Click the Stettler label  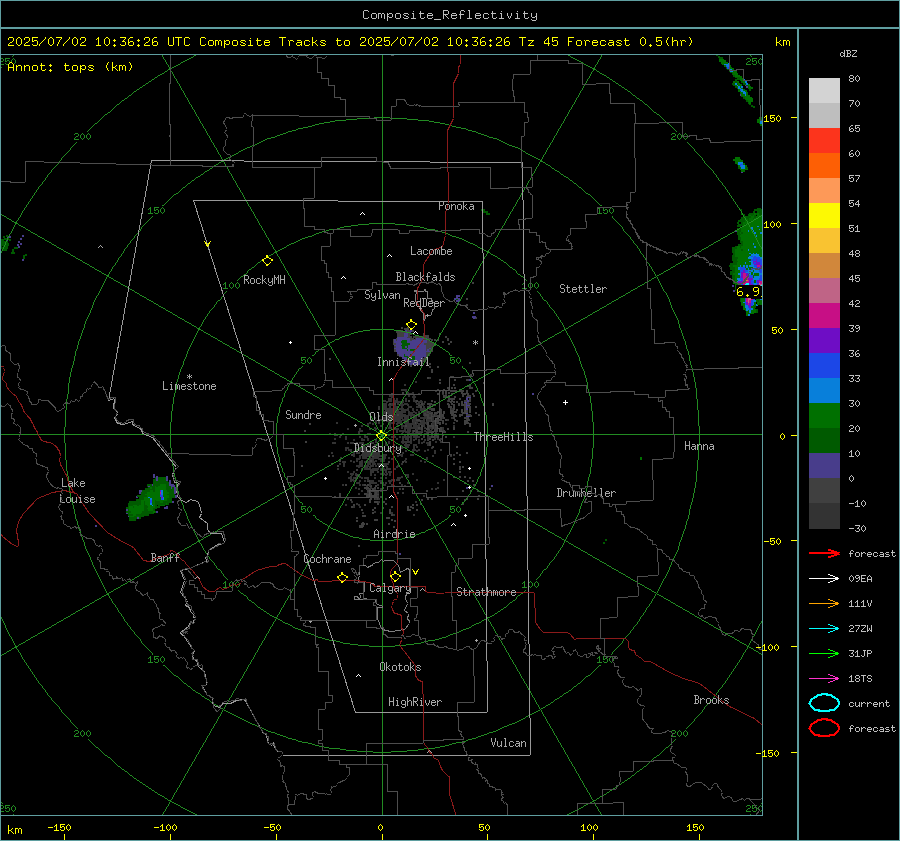tap(583, 289)
